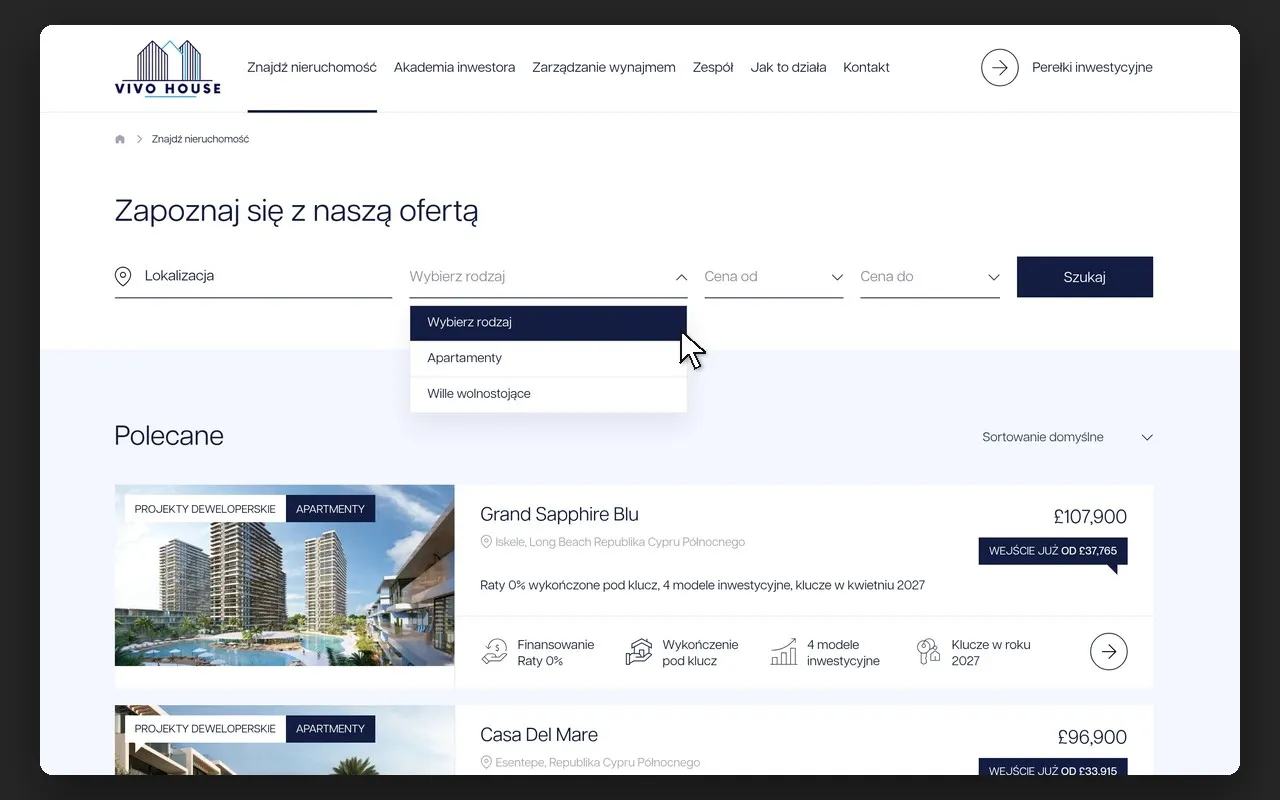Select Wybierz rodzaj option in the list
Image resolution: width=1280 pixels, height=800 pixels.
[548, 323]
